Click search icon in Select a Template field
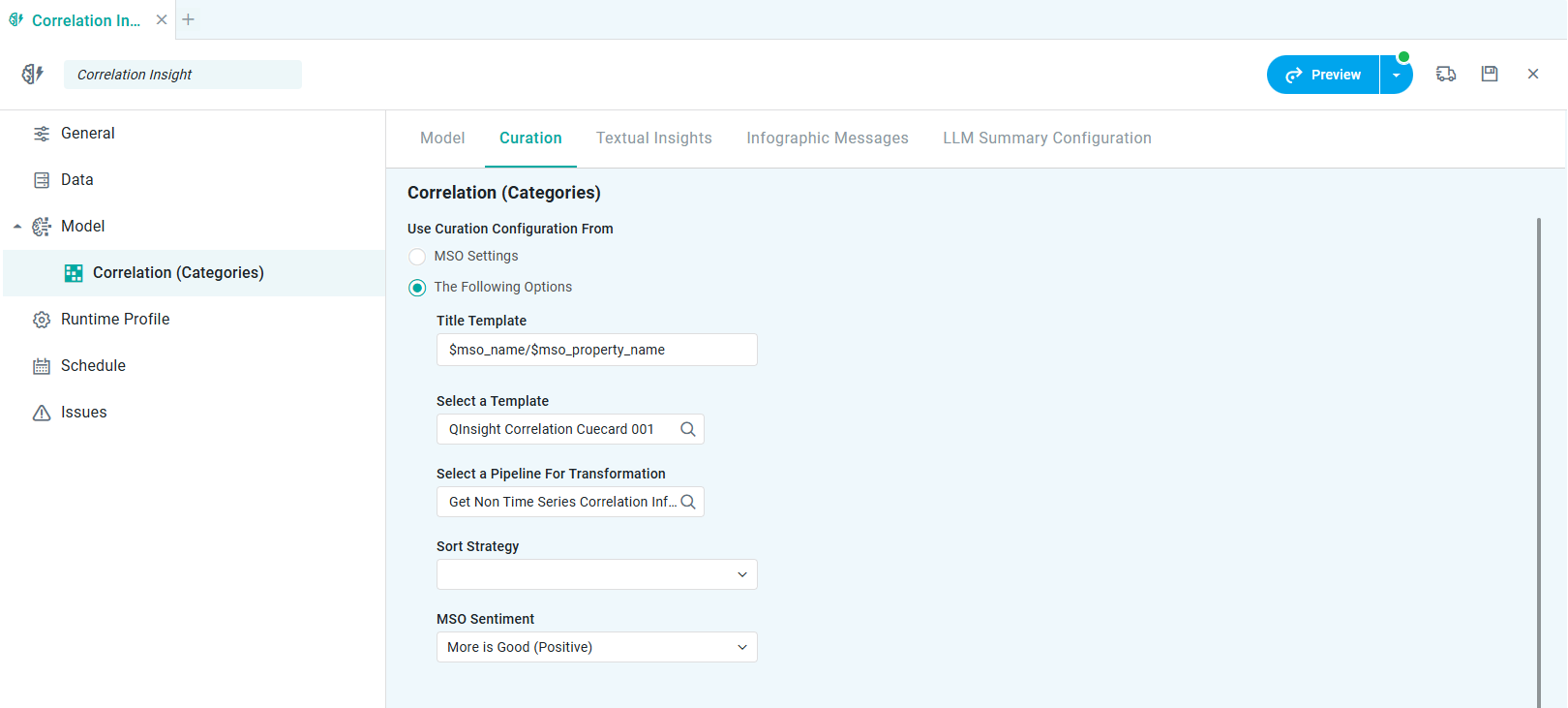 pyautogui.click(x=688, y=429)
